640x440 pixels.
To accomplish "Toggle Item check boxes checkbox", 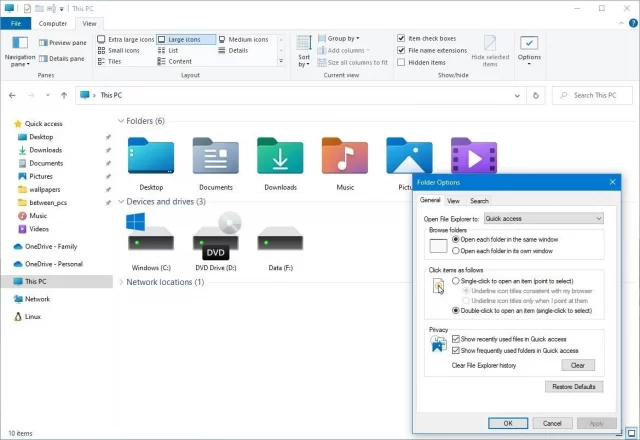I will pos(401,38).
